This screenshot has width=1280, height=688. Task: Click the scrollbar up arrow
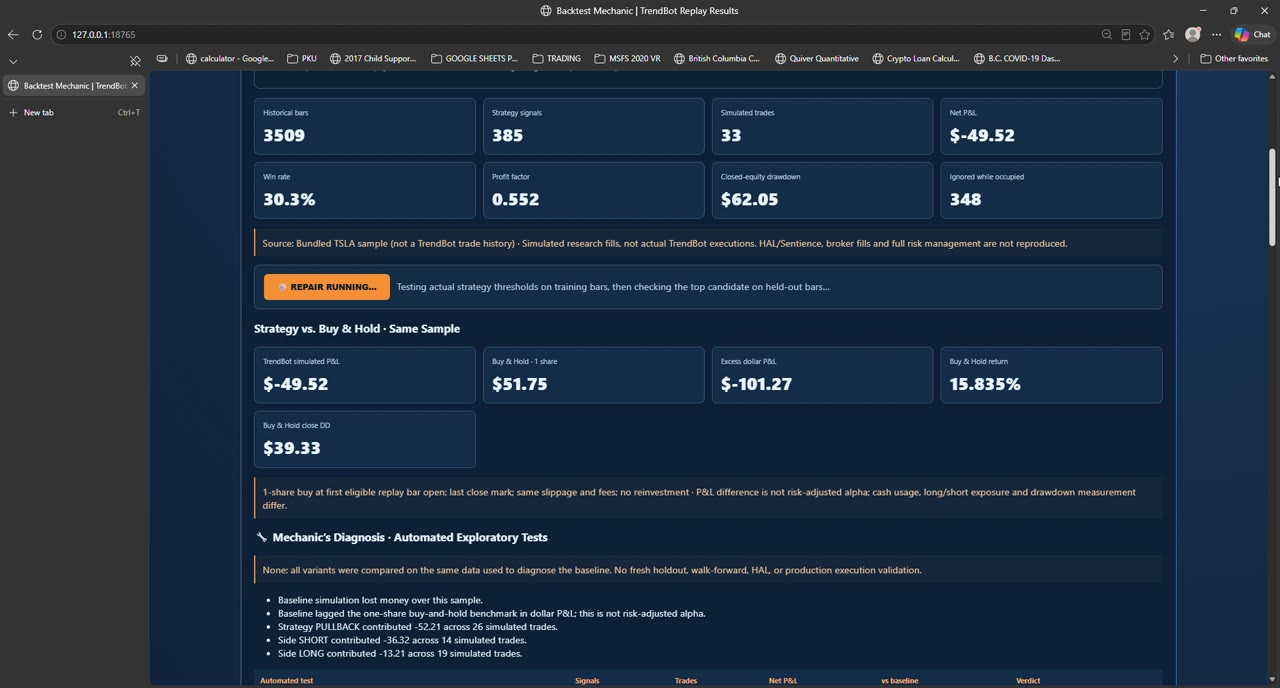pos(1273,76)
